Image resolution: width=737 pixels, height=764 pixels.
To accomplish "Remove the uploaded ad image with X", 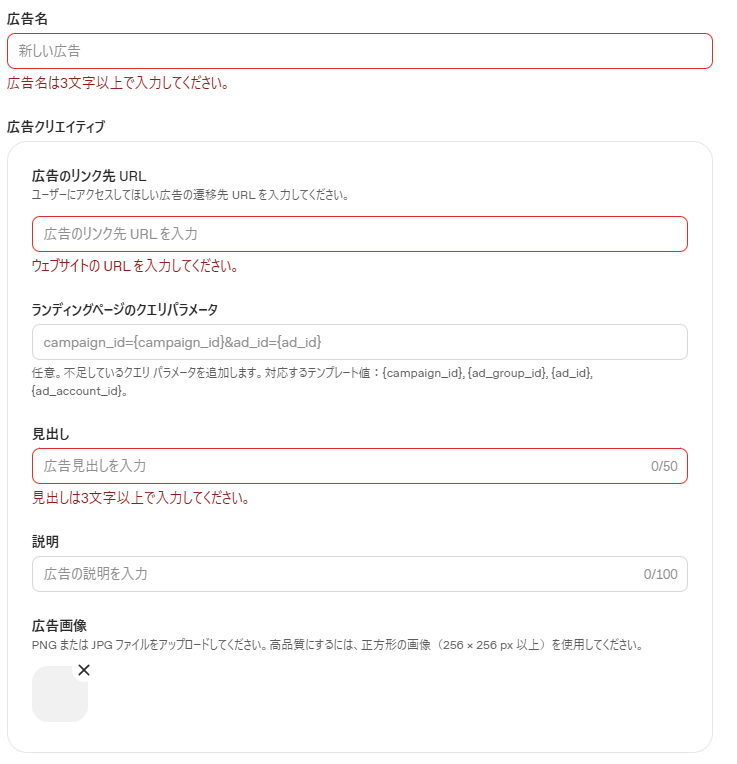I will point(84,670).
